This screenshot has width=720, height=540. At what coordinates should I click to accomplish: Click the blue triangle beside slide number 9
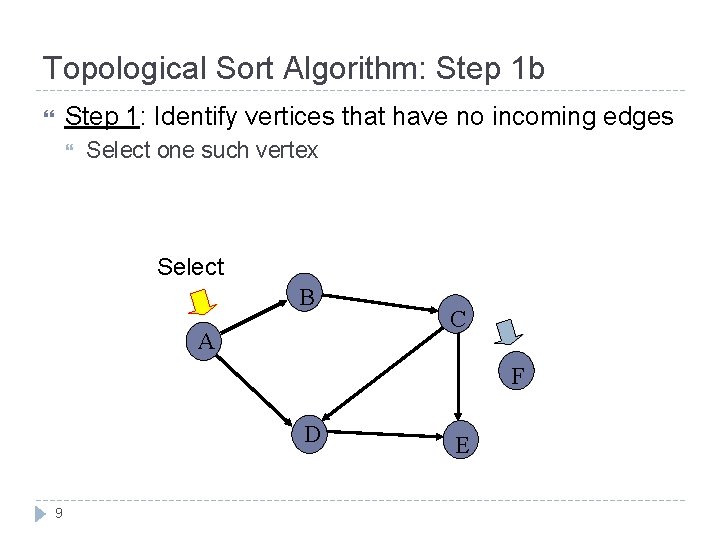coord(40,513)
